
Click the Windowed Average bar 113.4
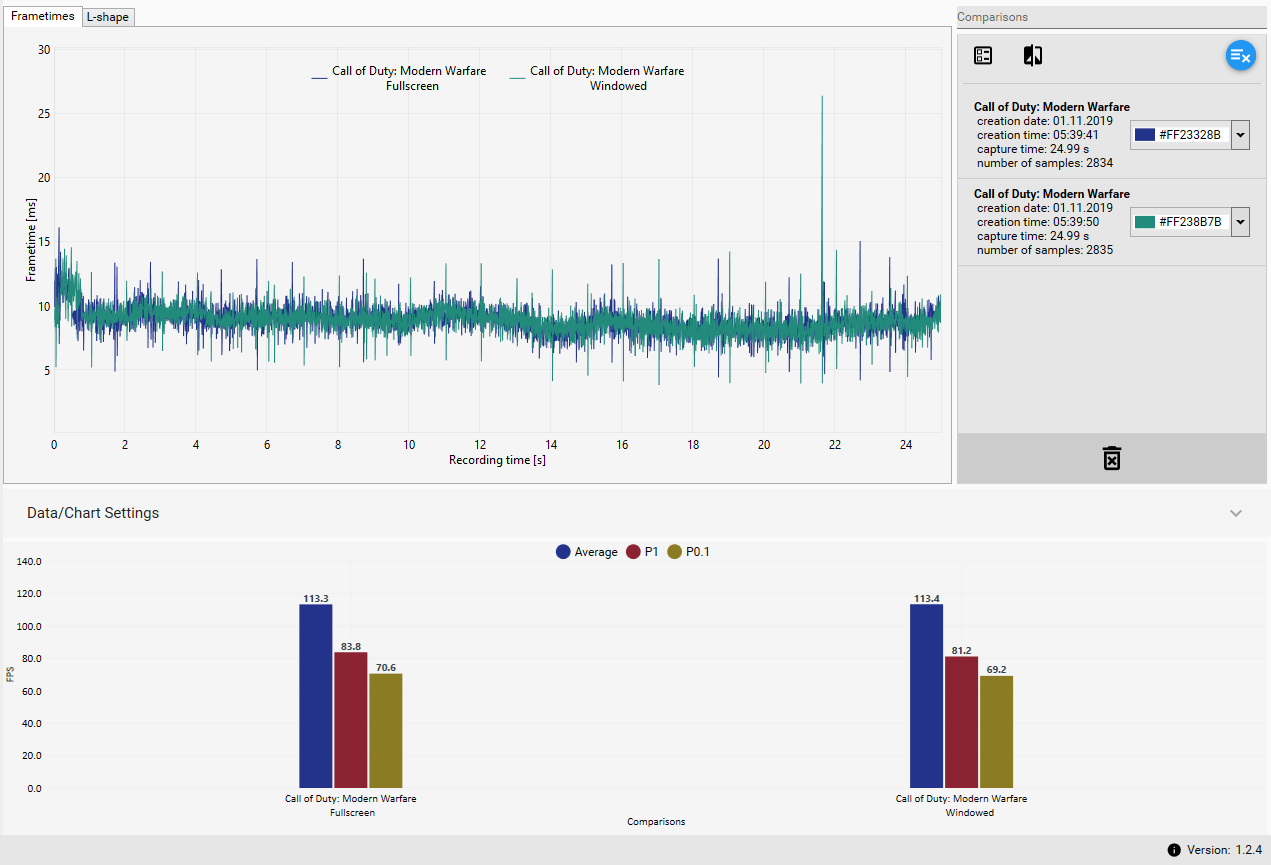tap(926, 695)
